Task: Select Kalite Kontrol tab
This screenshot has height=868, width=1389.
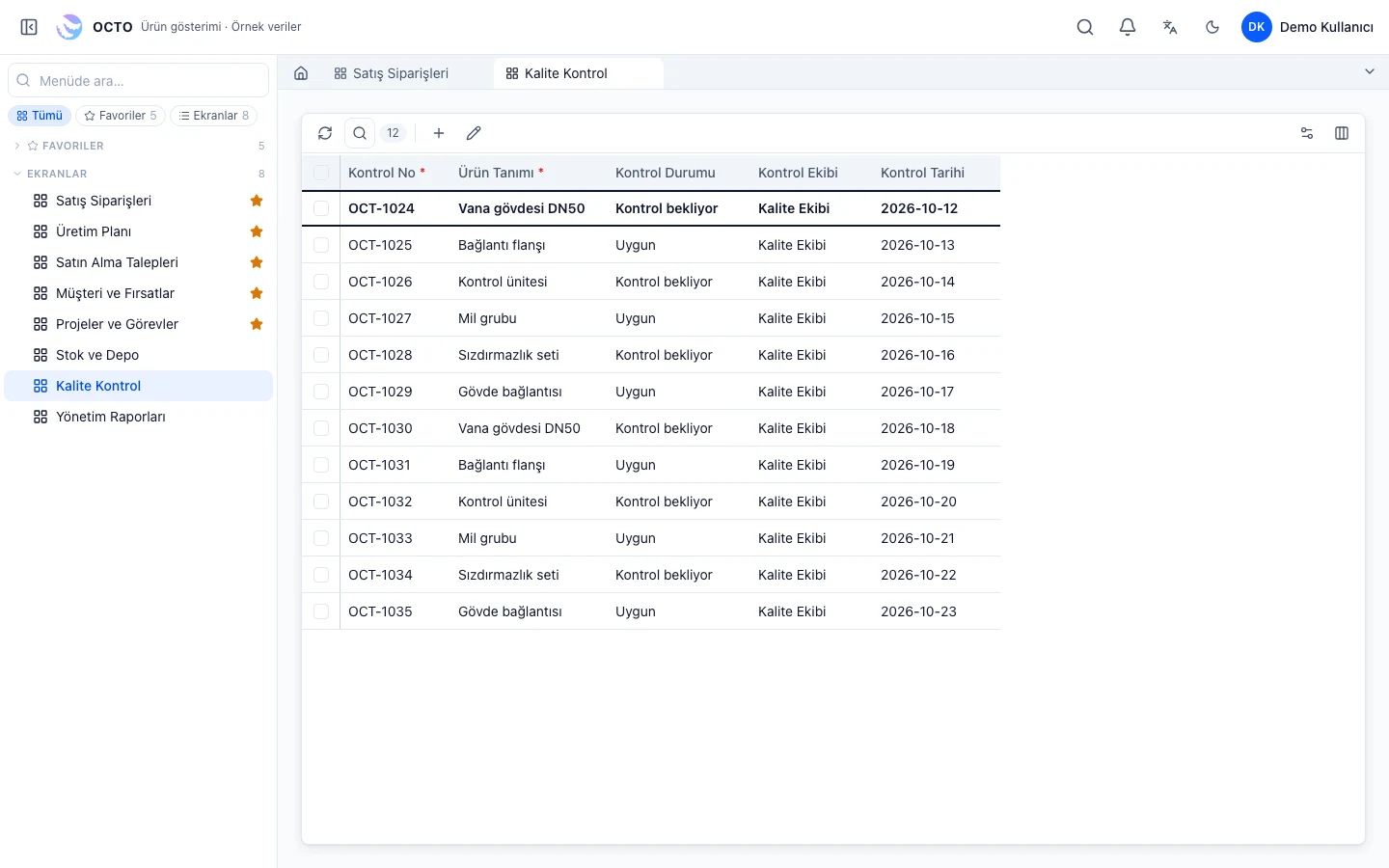Action: click(x=578, y=73)
